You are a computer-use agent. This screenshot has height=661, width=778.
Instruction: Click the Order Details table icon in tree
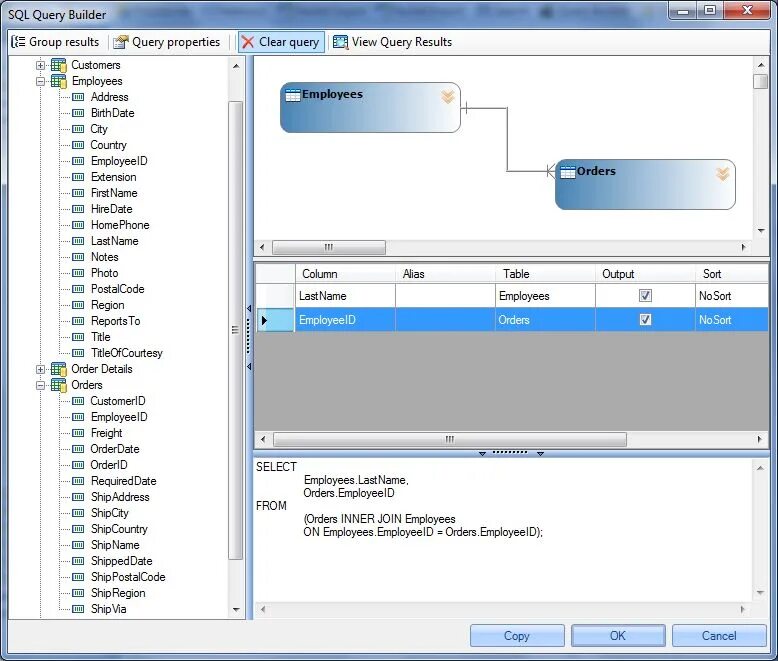point(59,369)
